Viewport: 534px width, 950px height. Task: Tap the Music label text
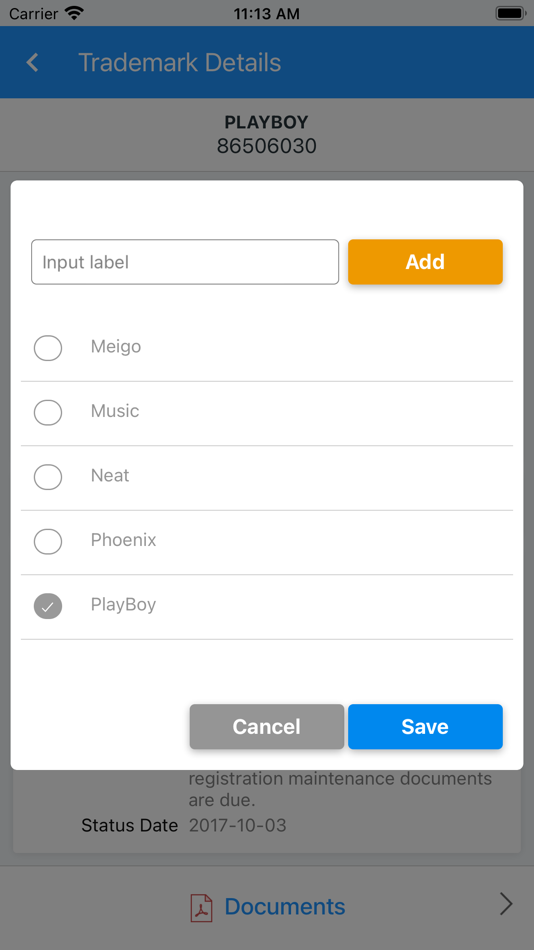[x=115, y=411]
